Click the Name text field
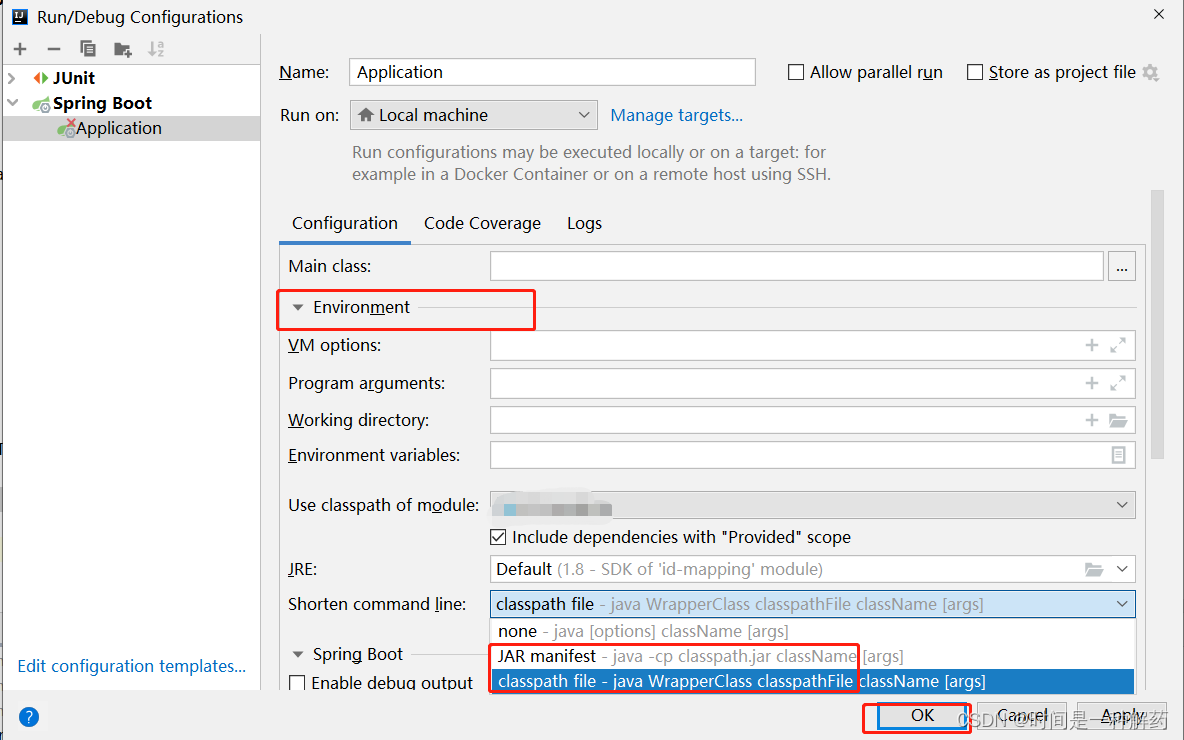Image resolution: width=1184 pixels, height=740 pixels. [x=552, y=72]
